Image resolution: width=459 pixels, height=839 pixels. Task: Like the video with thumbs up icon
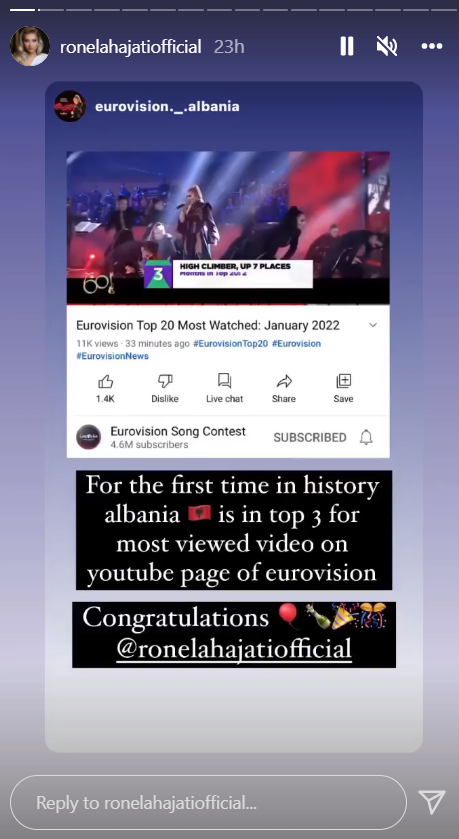[x=105, y=382]
